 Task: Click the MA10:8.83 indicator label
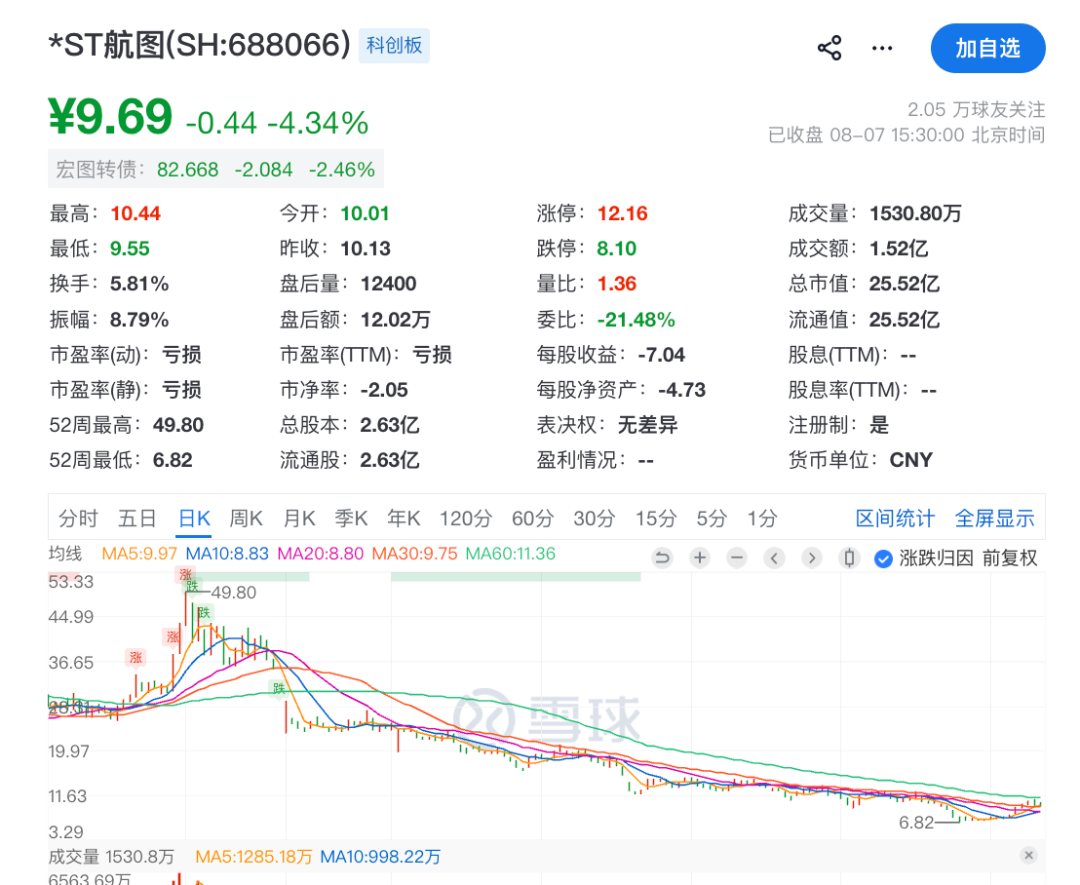(x=227, y=554)
